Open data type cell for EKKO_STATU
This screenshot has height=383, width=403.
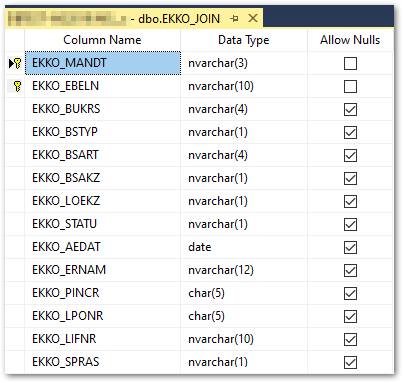click(x=244, y=224)
